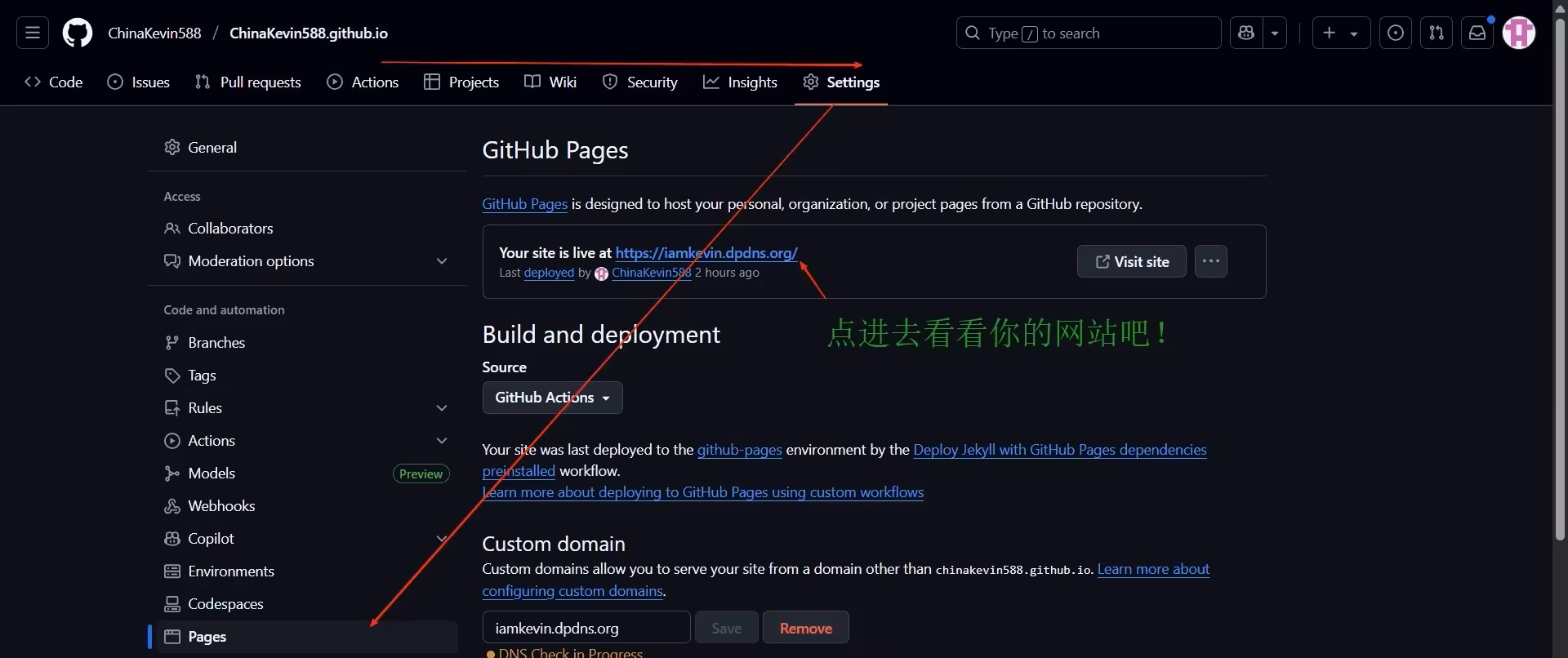Click the Preview badge beside Models
The width and height of the screenshot is (1568, 658).
point(421,474)
